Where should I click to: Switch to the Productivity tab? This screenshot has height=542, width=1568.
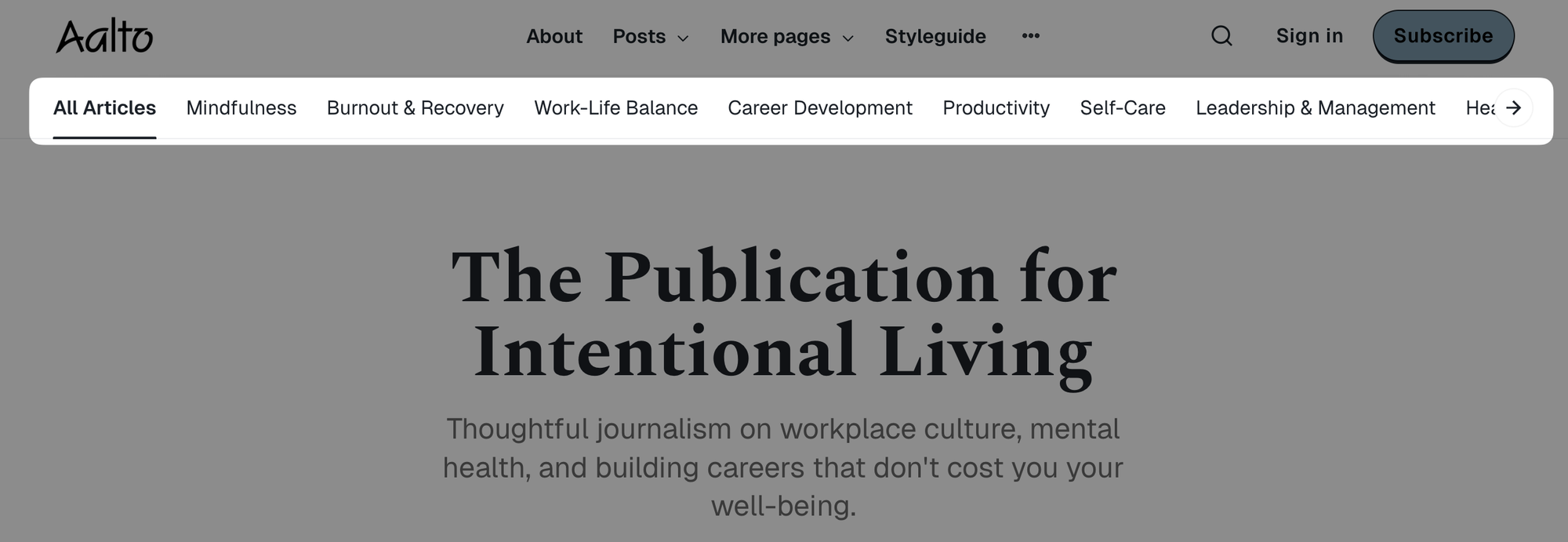[996, 108]
